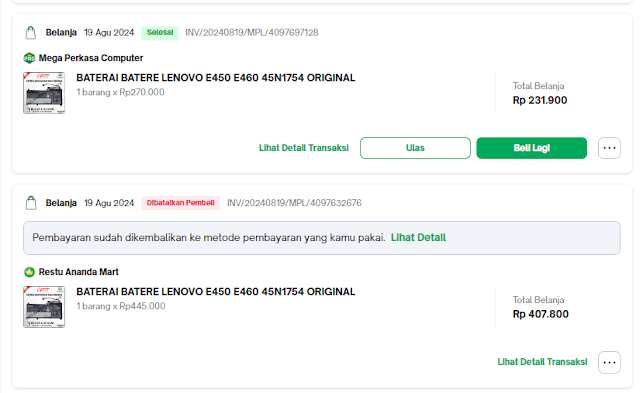Click Ulas button

coord(415,148)
